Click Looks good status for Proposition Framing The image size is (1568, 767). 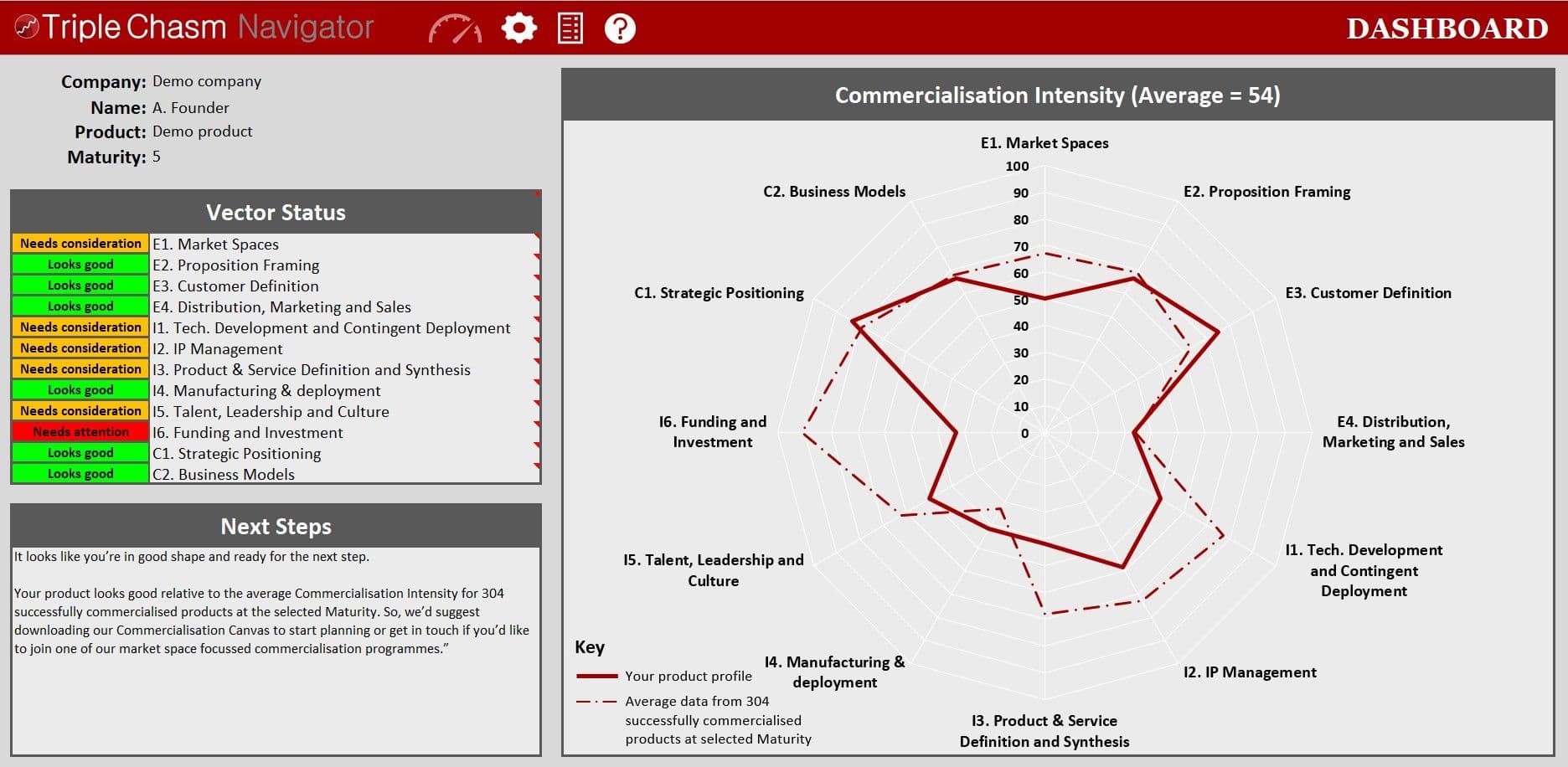[x=80, y=265]
